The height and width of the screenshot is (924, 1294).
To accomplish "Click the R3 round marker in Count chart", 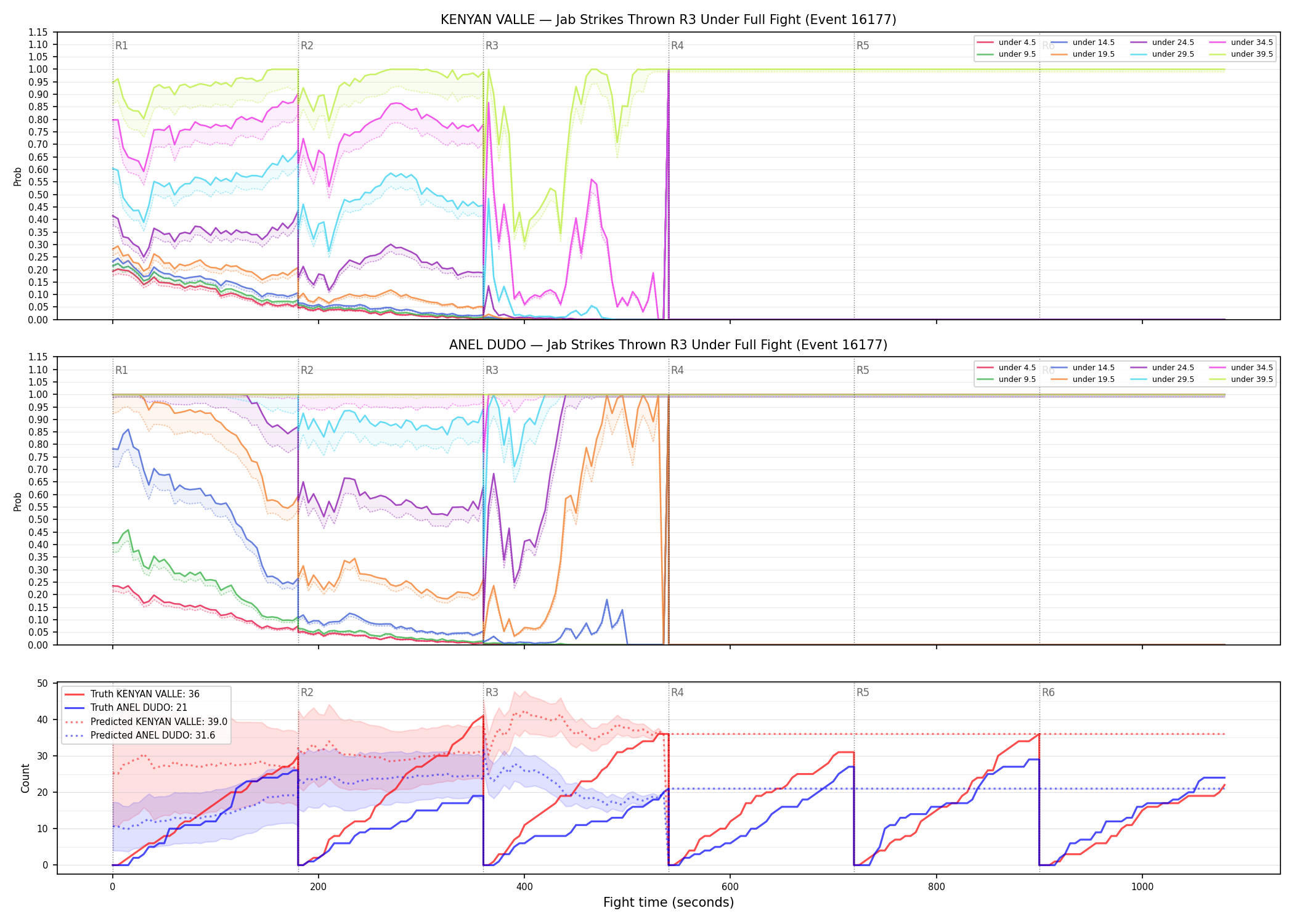I will [x=492, y=692].
